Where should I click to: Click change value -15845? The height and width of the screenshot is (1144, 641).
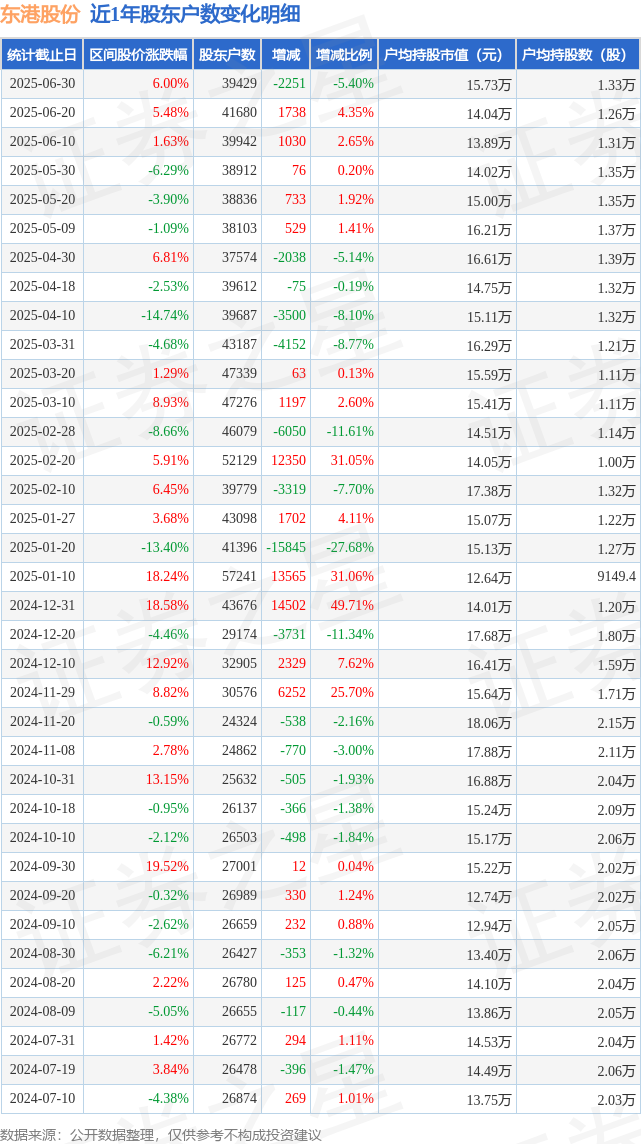(x=286, y=549)
